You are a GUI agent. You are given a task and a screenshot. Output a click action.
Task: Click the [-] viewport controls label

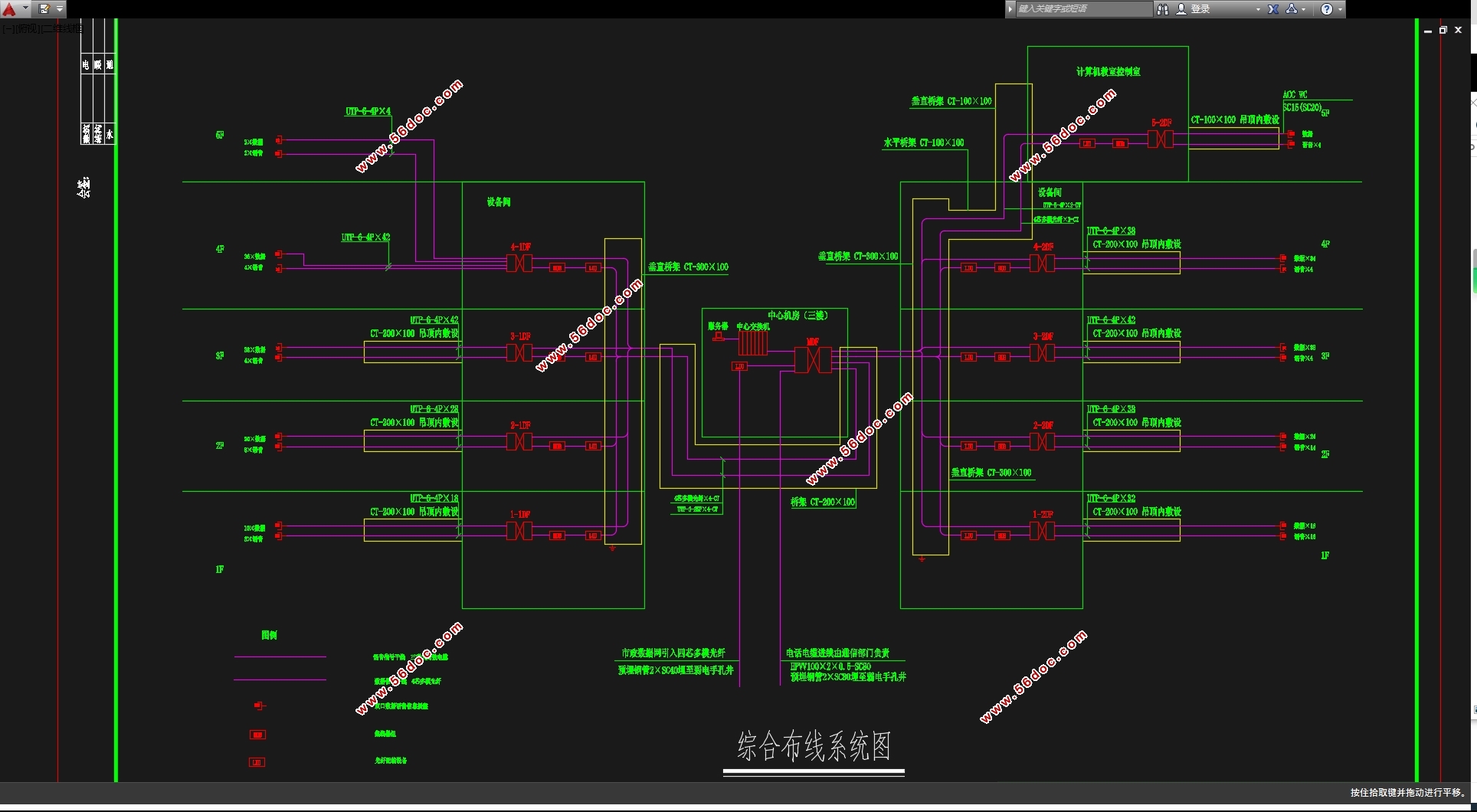pyautogui.click(x=7, y=28)
